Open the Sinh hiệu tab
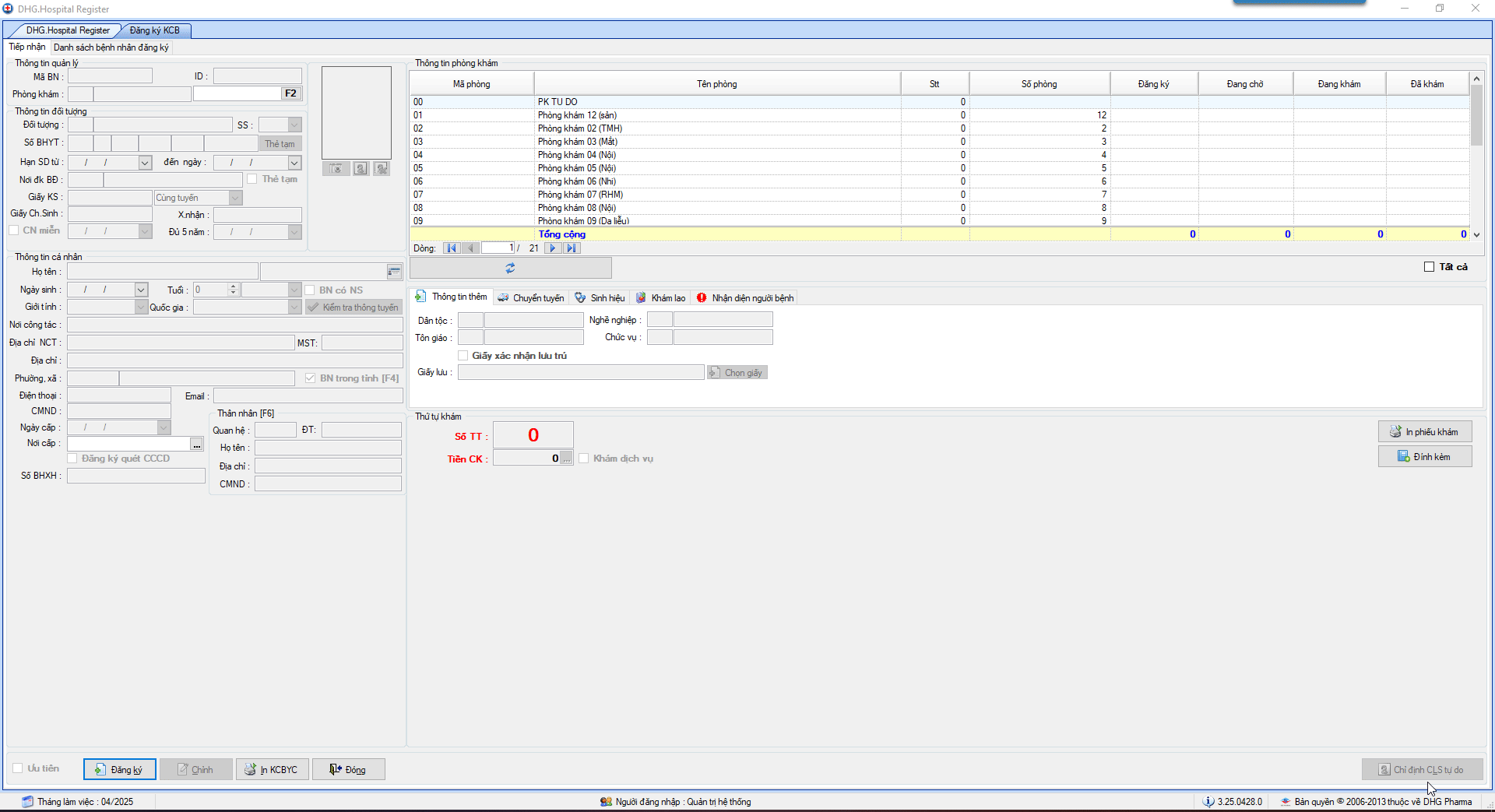 coord(600,298)
